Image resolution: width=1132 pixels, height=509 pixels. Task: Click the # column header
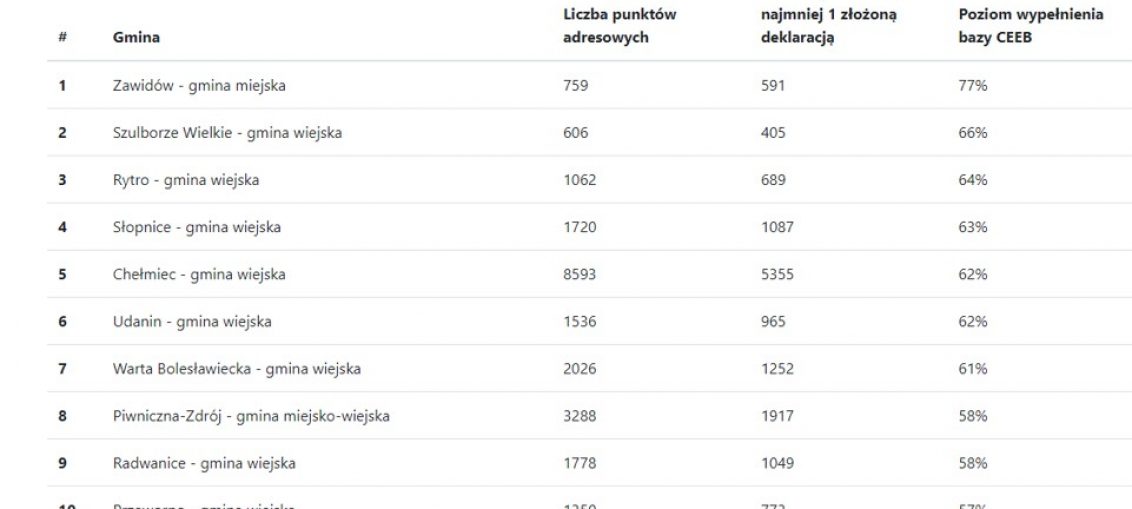click(63, 38)
